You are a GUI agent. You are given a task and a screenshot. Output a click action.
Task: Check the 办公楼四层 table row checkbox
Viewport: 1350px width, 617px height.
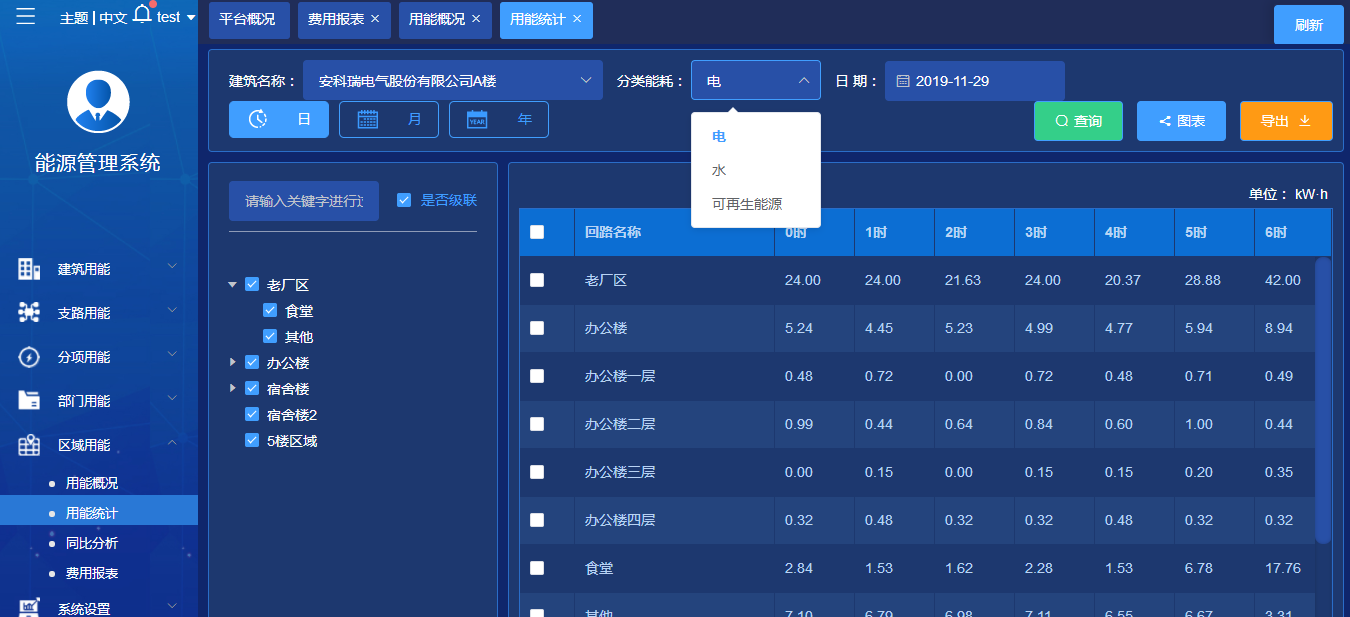[x=537, y=520]
